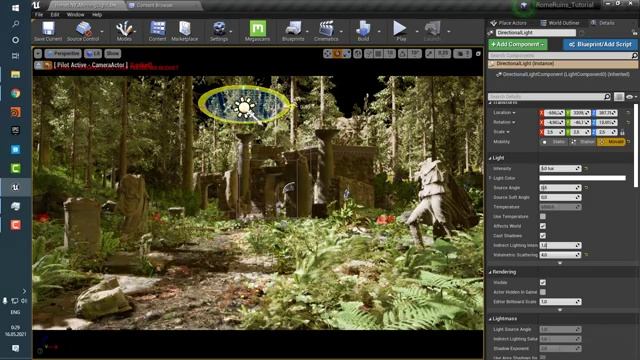The height and width of the screenshot is (360, 640).
Task: Click the Blueprint/Add Script button
Action: 600,44
